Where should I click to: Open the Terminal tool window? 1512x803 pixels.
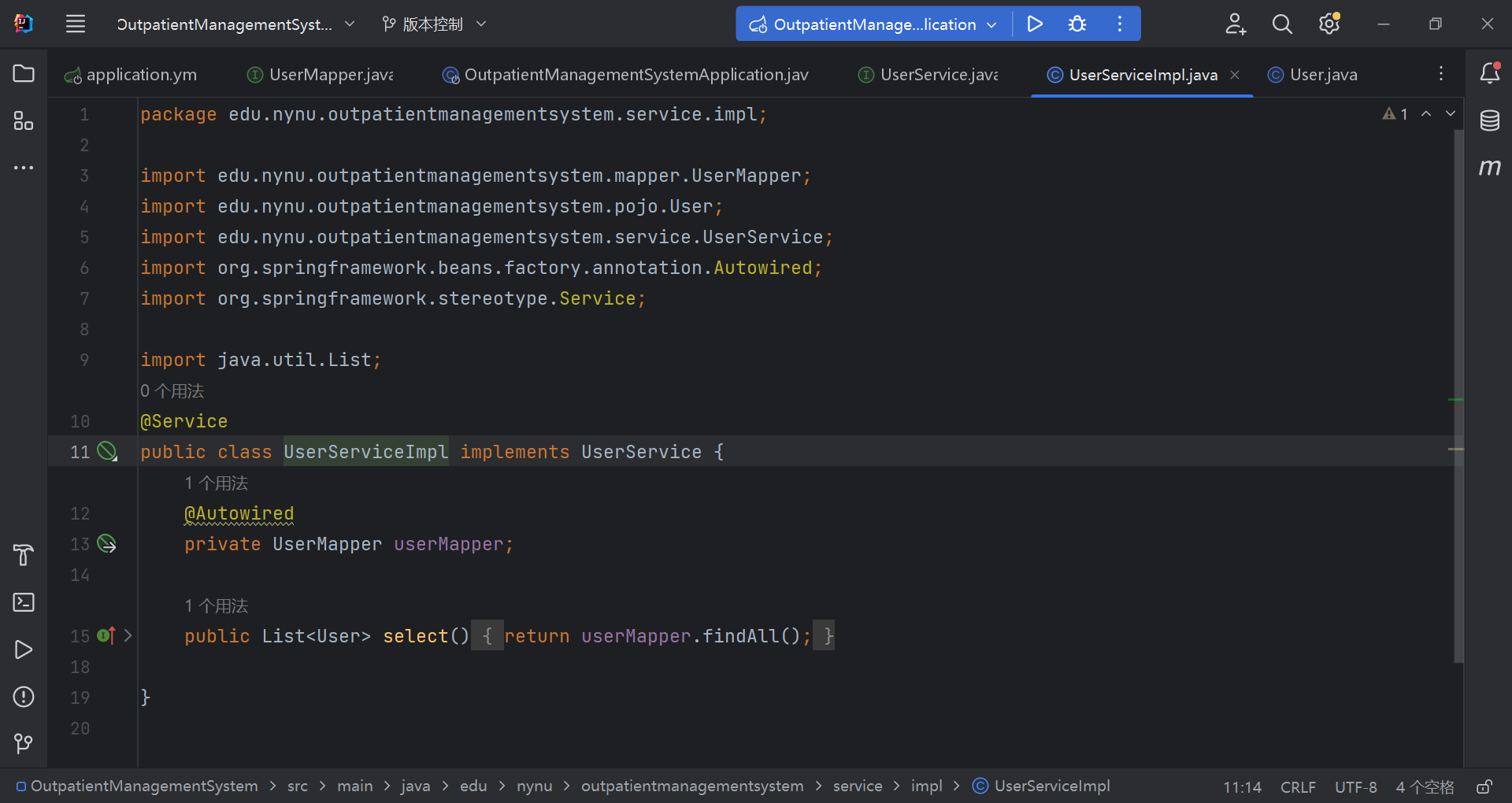click(x=24, y=602)
